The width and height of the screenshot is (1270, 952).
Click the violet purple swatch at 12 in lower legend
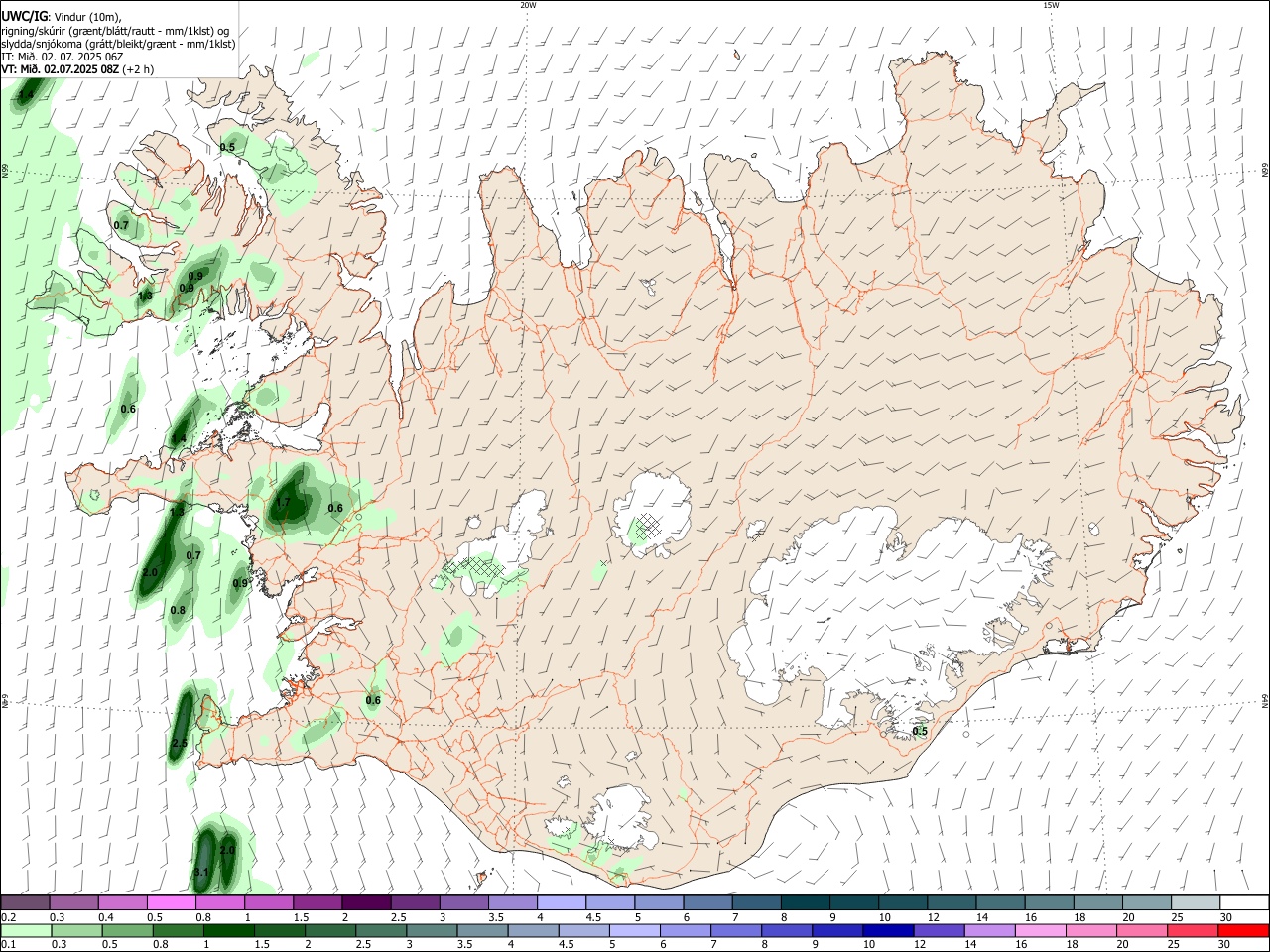click(938, 930)
